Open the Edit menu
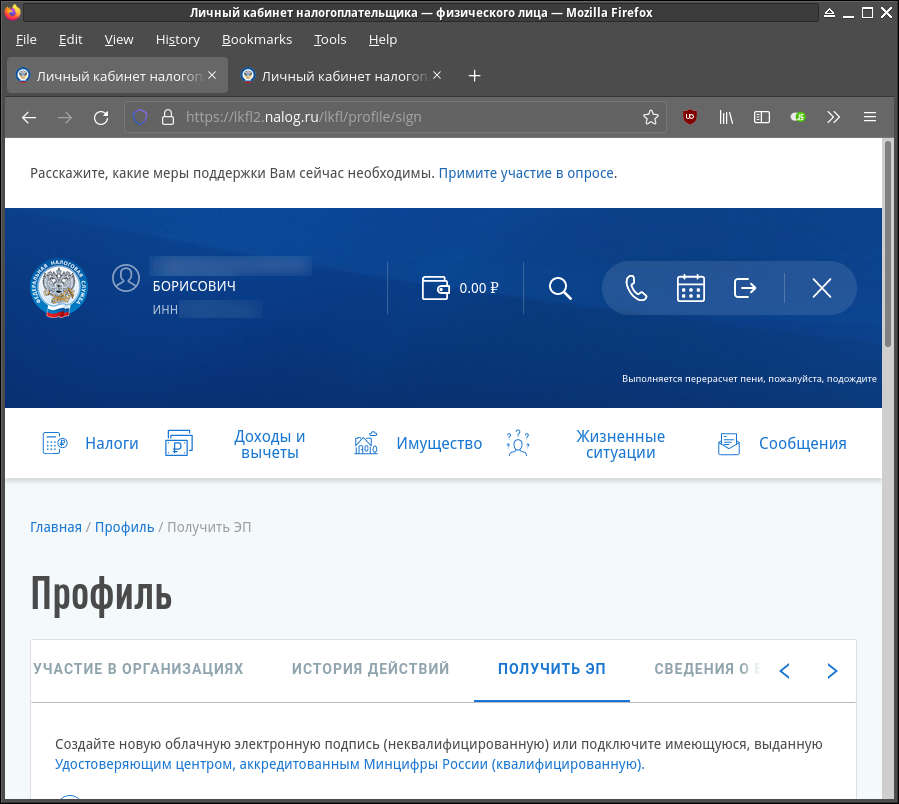 (71, 40)
